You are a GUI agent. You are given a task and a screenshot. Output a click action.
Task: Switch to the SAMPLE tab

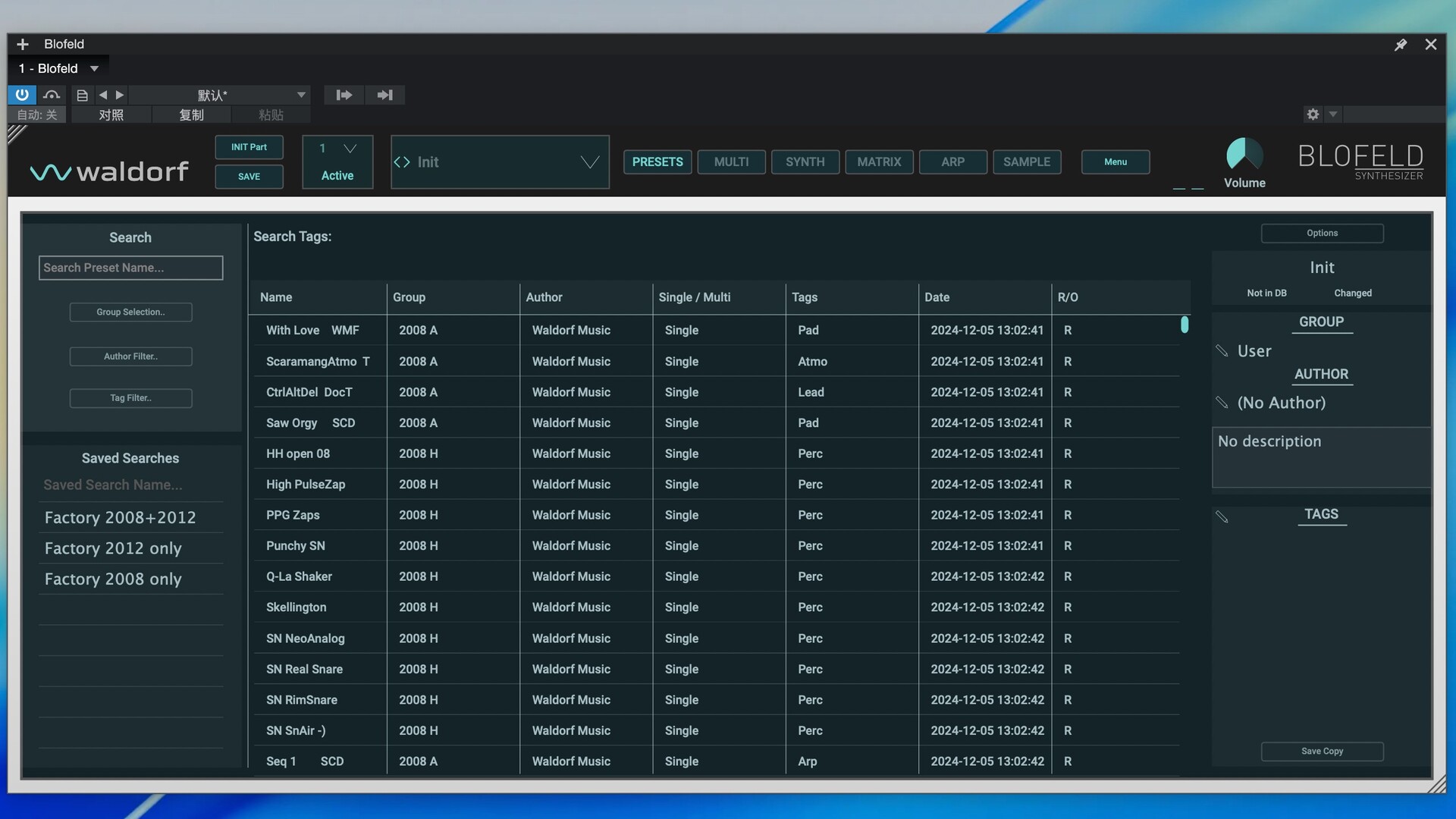pyautogui.click(x=1027, y=162)
